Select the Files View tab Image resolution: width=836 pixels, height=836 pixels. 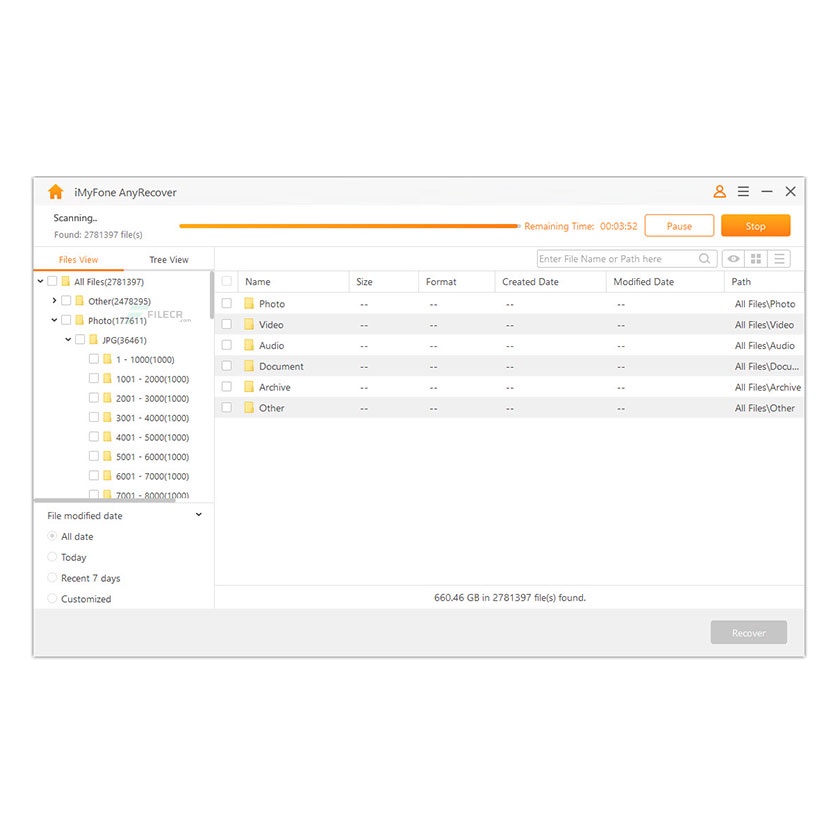click(78, 260)
